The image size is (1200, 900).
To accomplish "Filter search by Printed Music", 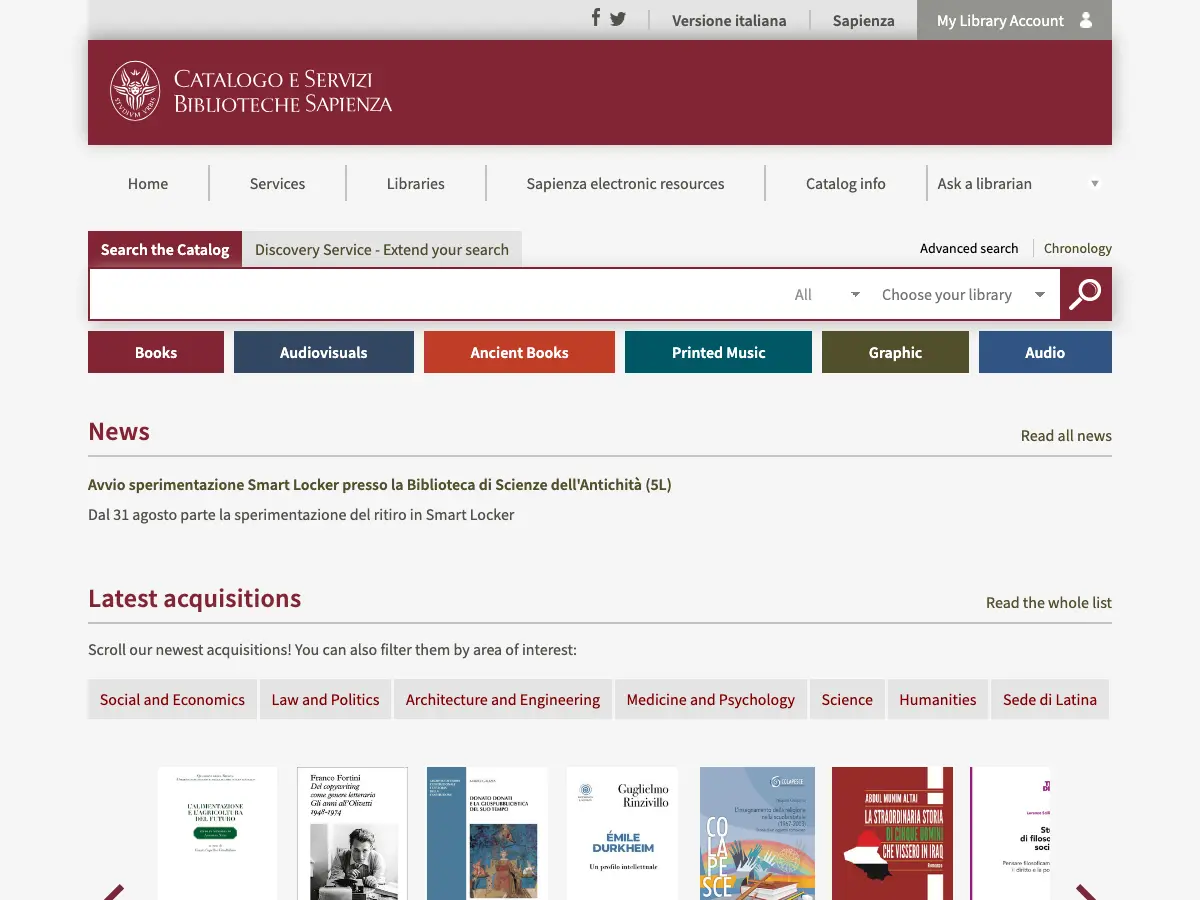I will click(x=718, y=353).
